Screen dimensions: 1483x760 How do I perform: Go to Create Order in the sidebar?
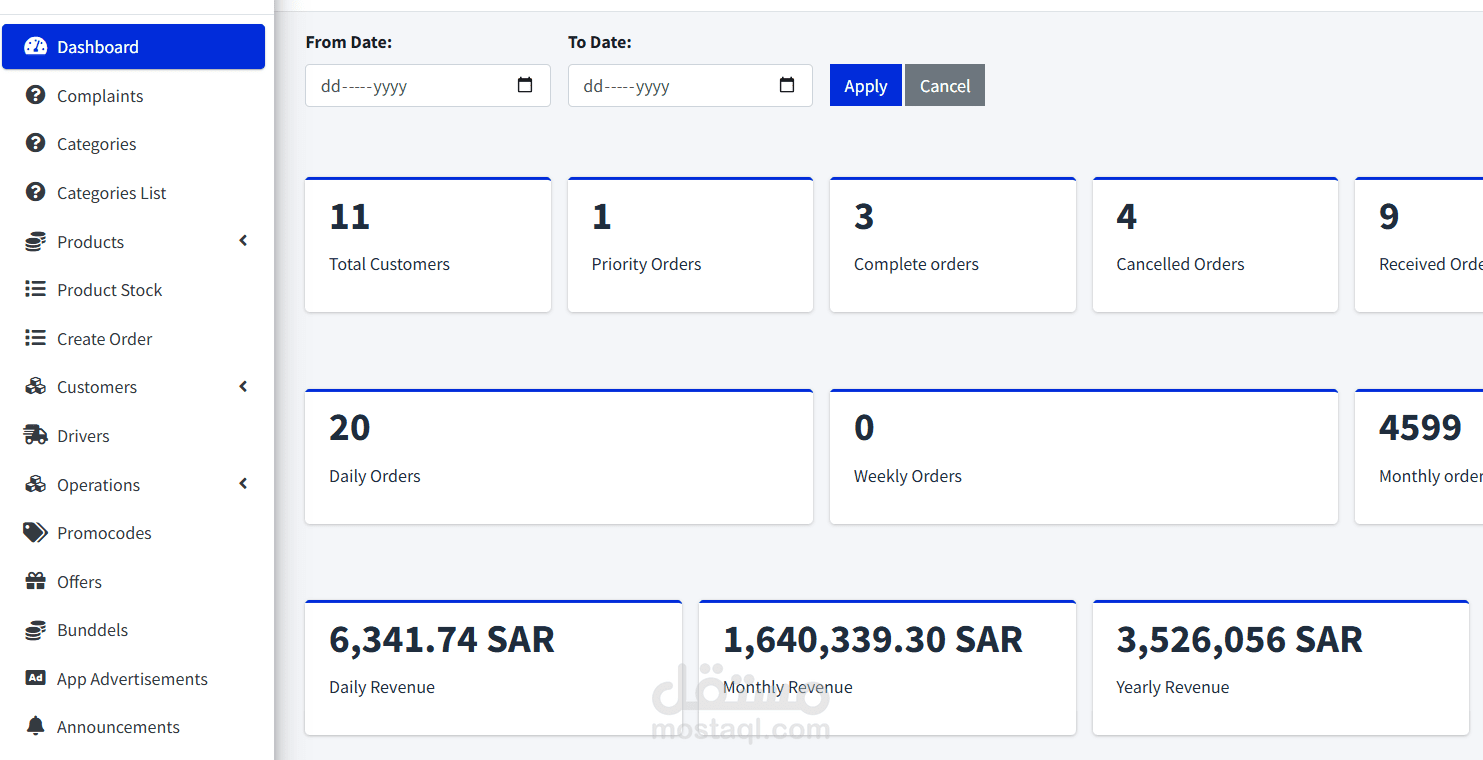coord(104,339)
